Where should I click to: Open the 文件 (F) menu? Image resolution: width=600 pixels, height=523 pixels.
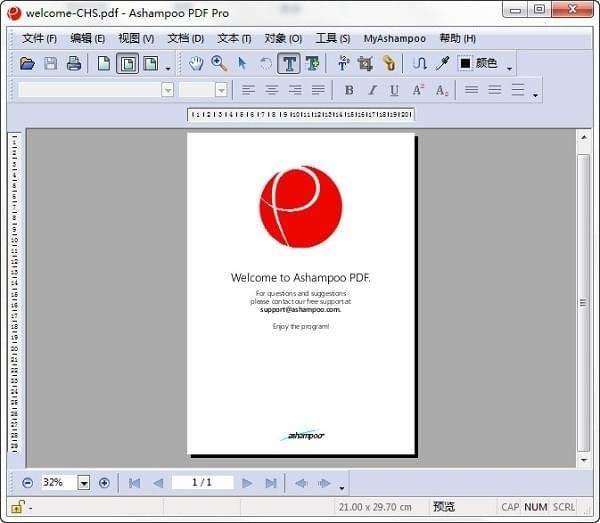click(39, 38)
